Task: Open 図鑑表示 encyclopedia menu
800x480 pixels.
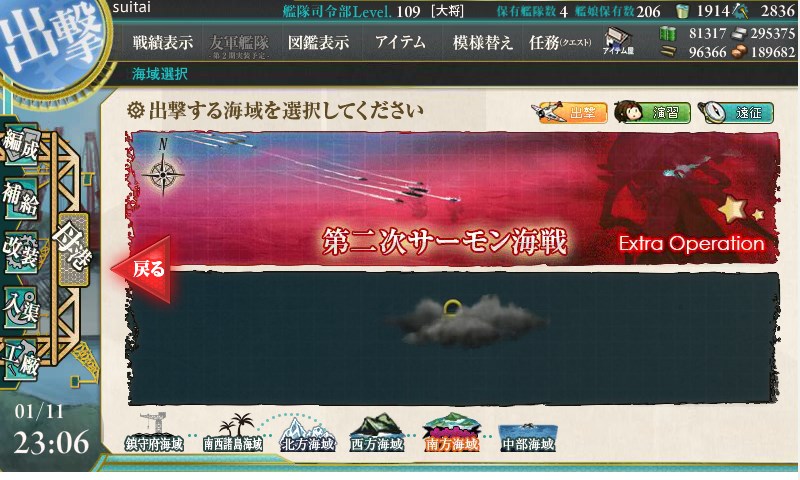Action: [x=318, y=43]
